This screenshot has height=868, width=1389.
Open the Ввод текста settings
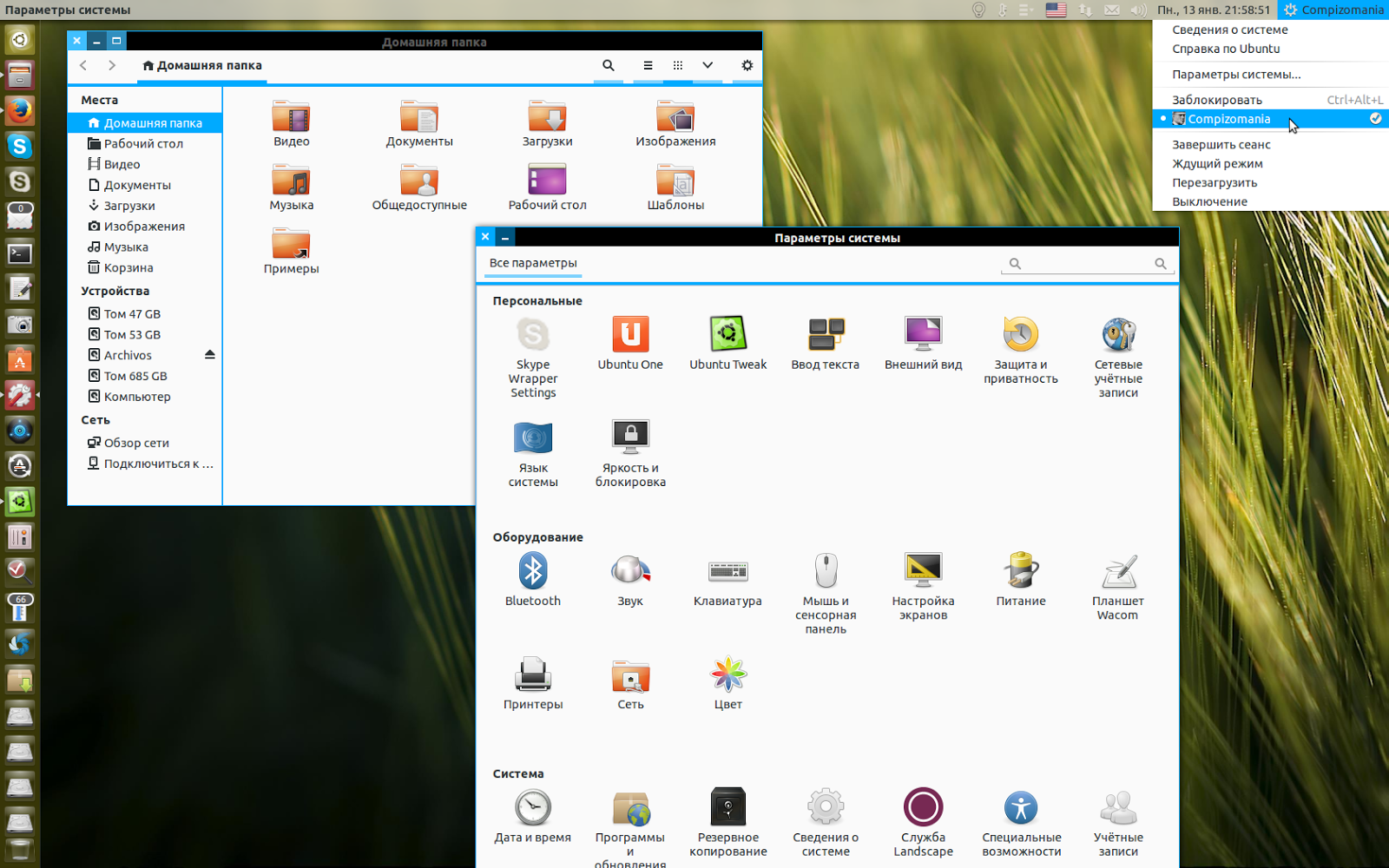click(826, 344)
